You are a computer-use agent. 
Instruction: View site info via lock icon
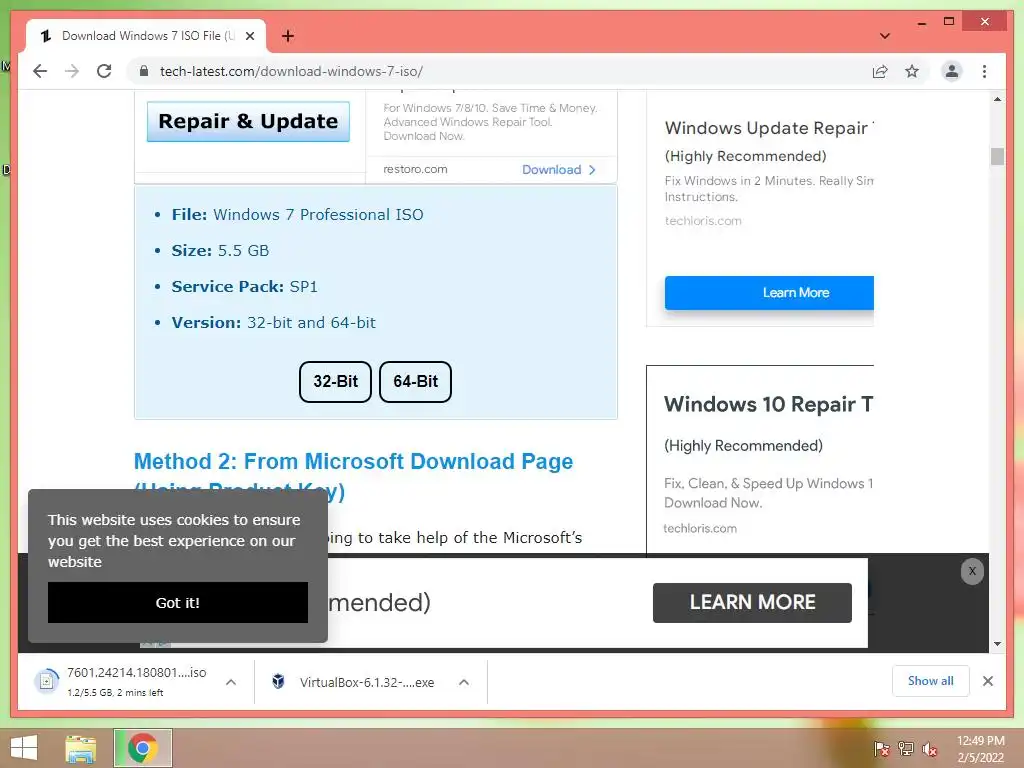coord(144,71)
